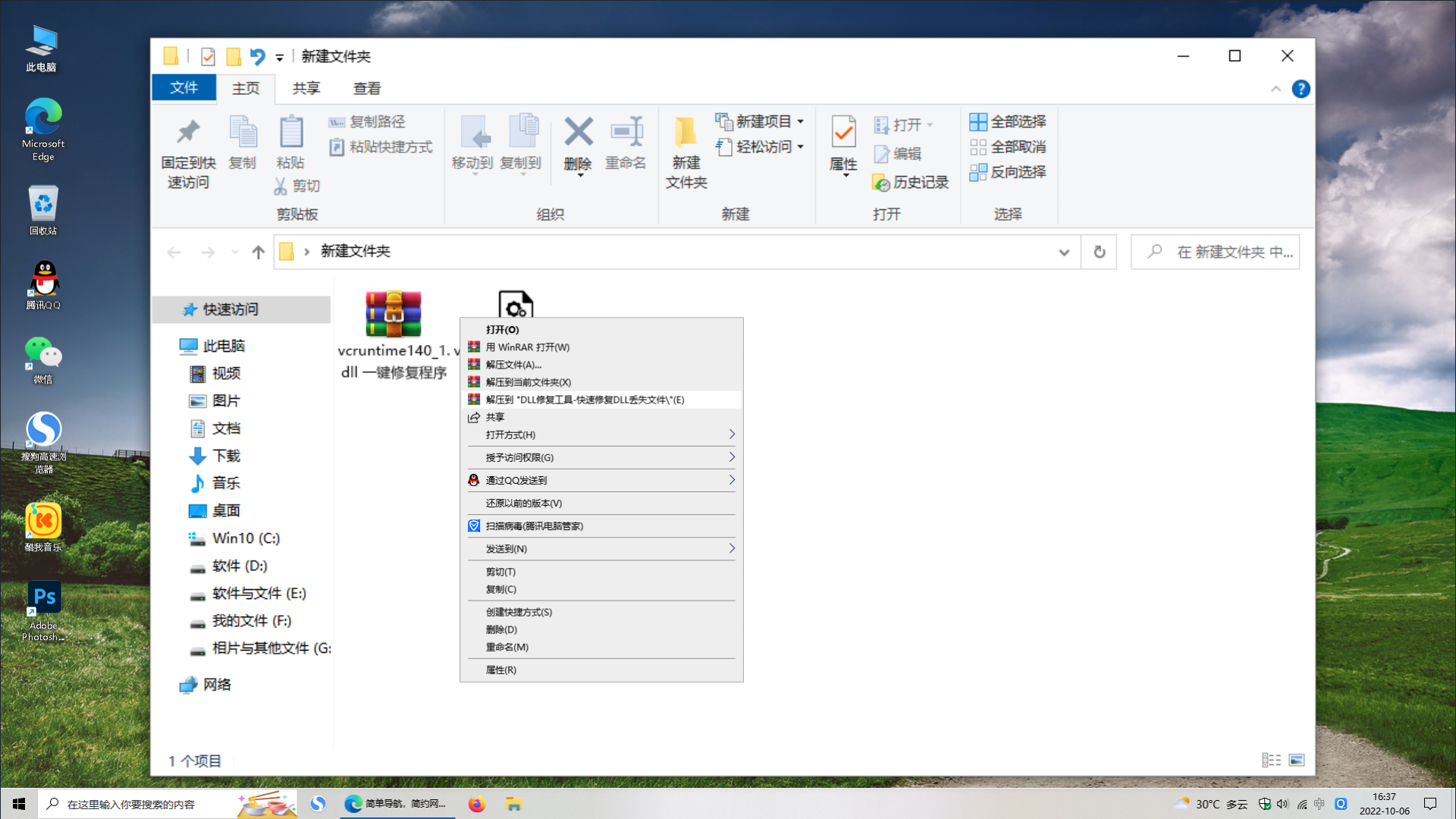Image resolution: width=1456 pixels, height=819 pixels.
Task: Click the blue help question mark icon
Action: (x=1301, y=89)
